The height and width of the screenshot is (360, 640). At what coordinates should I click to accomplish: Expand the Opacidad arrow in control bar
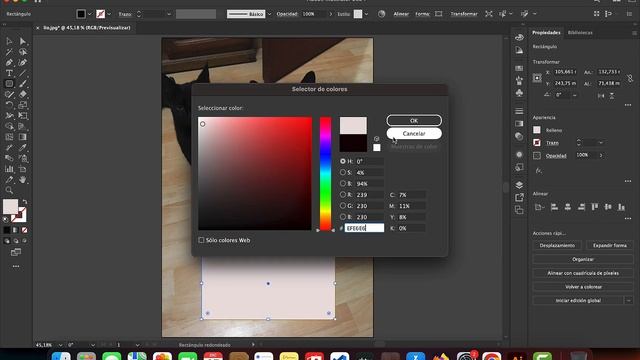331,14
